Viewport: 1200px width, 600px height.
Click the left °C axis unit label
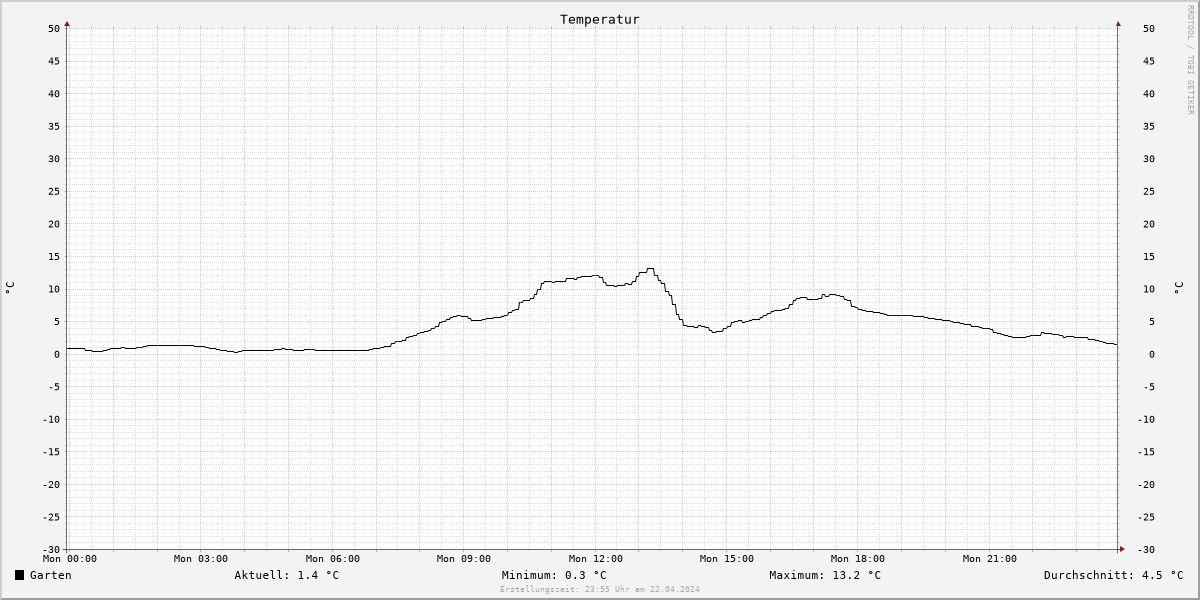click(10, 287)
